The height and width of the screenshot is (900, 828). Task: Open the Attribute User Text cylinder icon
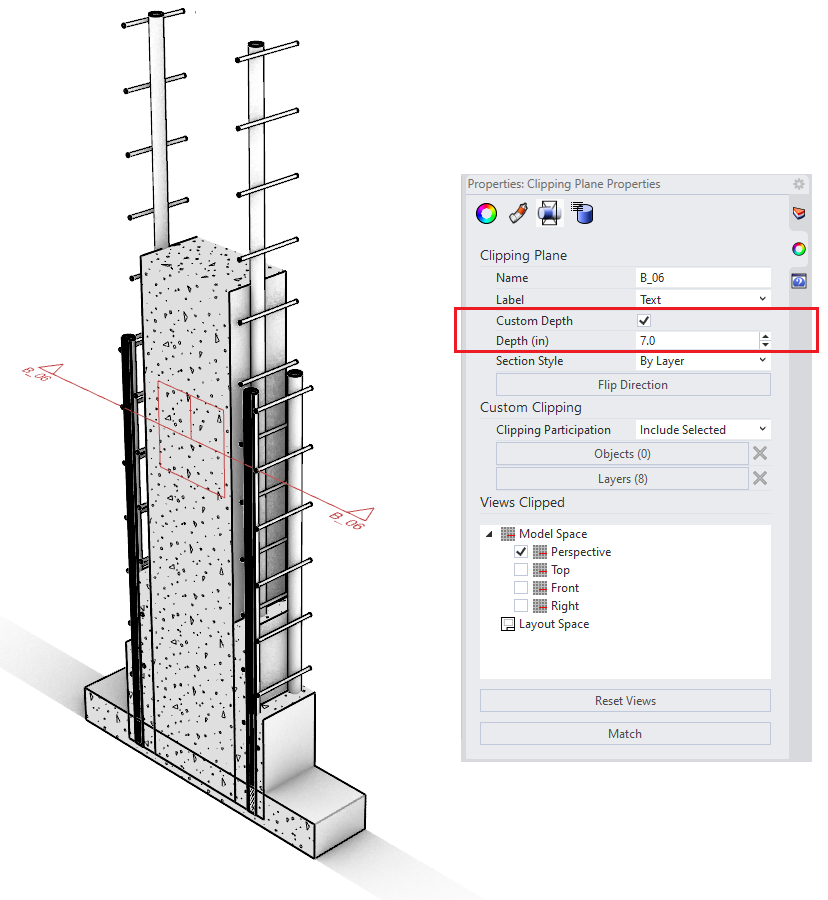(x=581, y=212)
